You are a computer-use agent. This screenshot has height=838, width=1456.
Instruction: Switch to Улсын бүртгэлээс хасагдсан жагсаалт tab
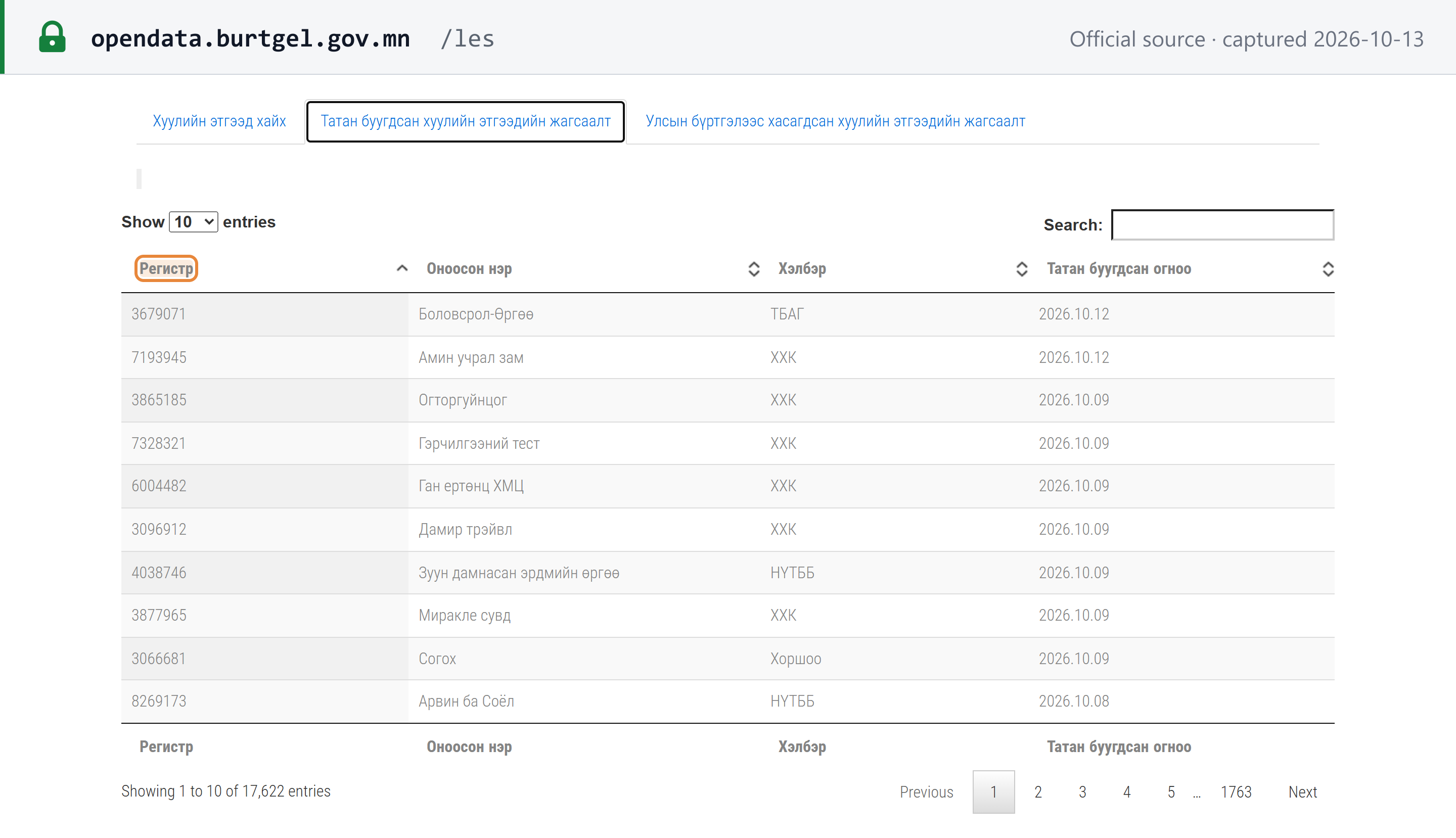pos(835,121)
